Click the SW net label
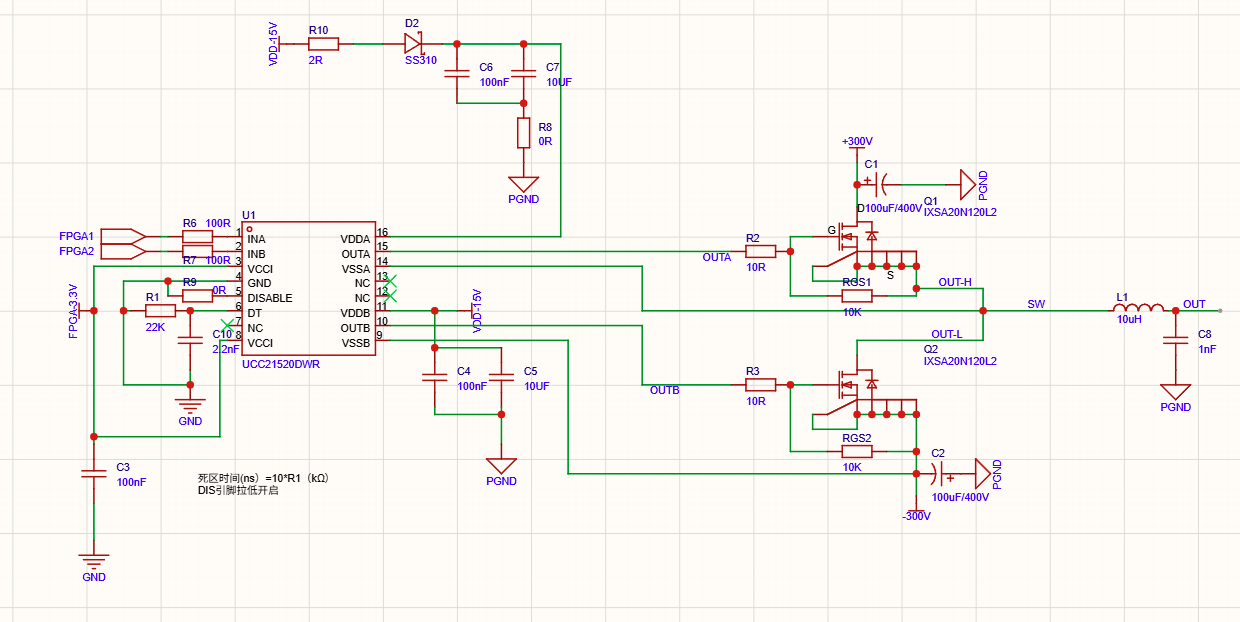The image size is (1240, 622). tap(1035, 304)
